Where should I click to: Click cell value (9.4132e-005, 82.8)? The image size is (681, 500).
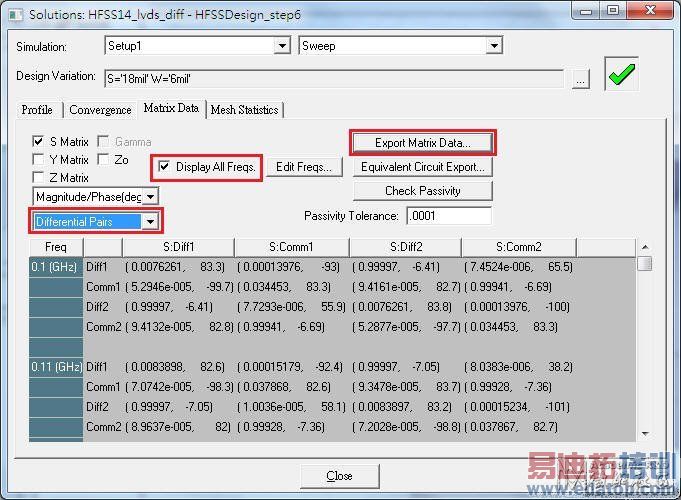179,327
